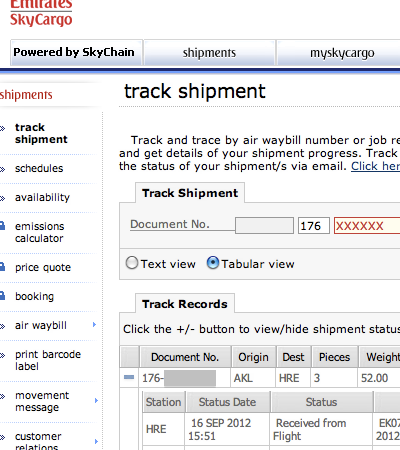
Task: Select the Text view radio button
Action: pyautogui.click(x=132, y=263)
